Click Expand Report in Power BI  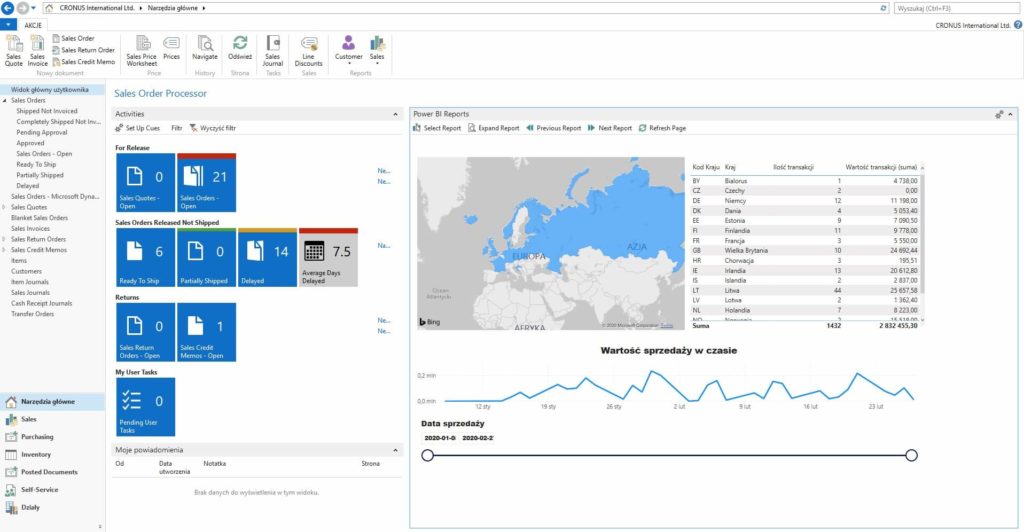click(x=493, y=129)
